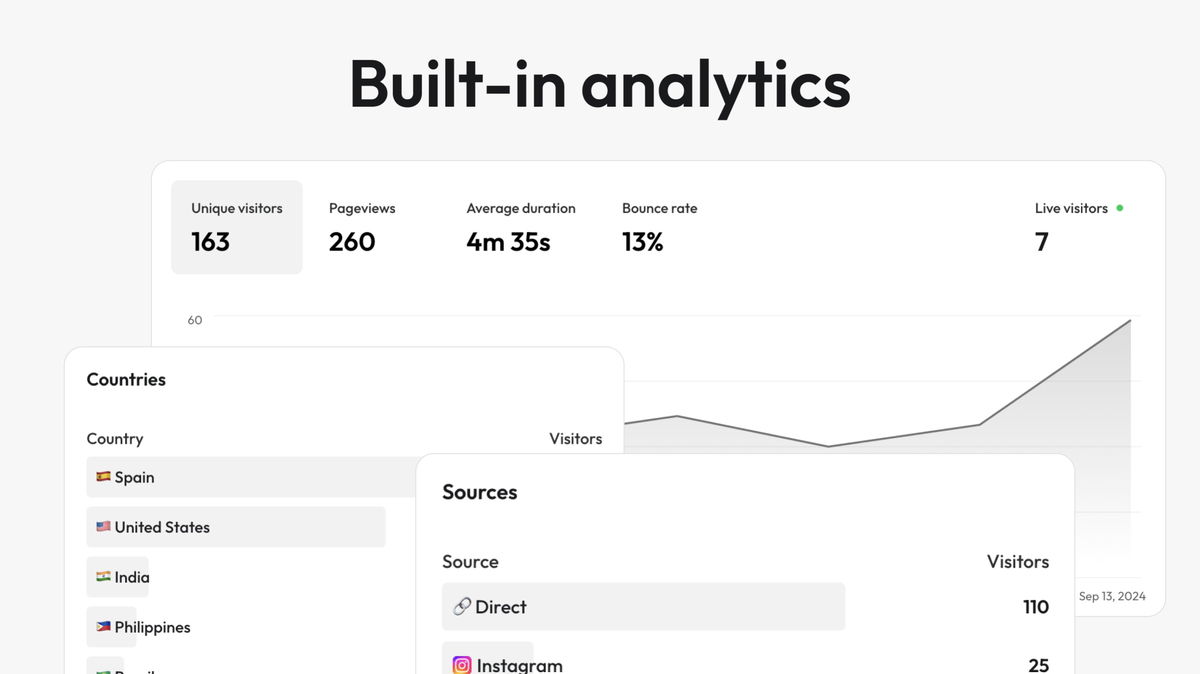
Task: Click the graph peak on the chart
Action: point(1129,321)
